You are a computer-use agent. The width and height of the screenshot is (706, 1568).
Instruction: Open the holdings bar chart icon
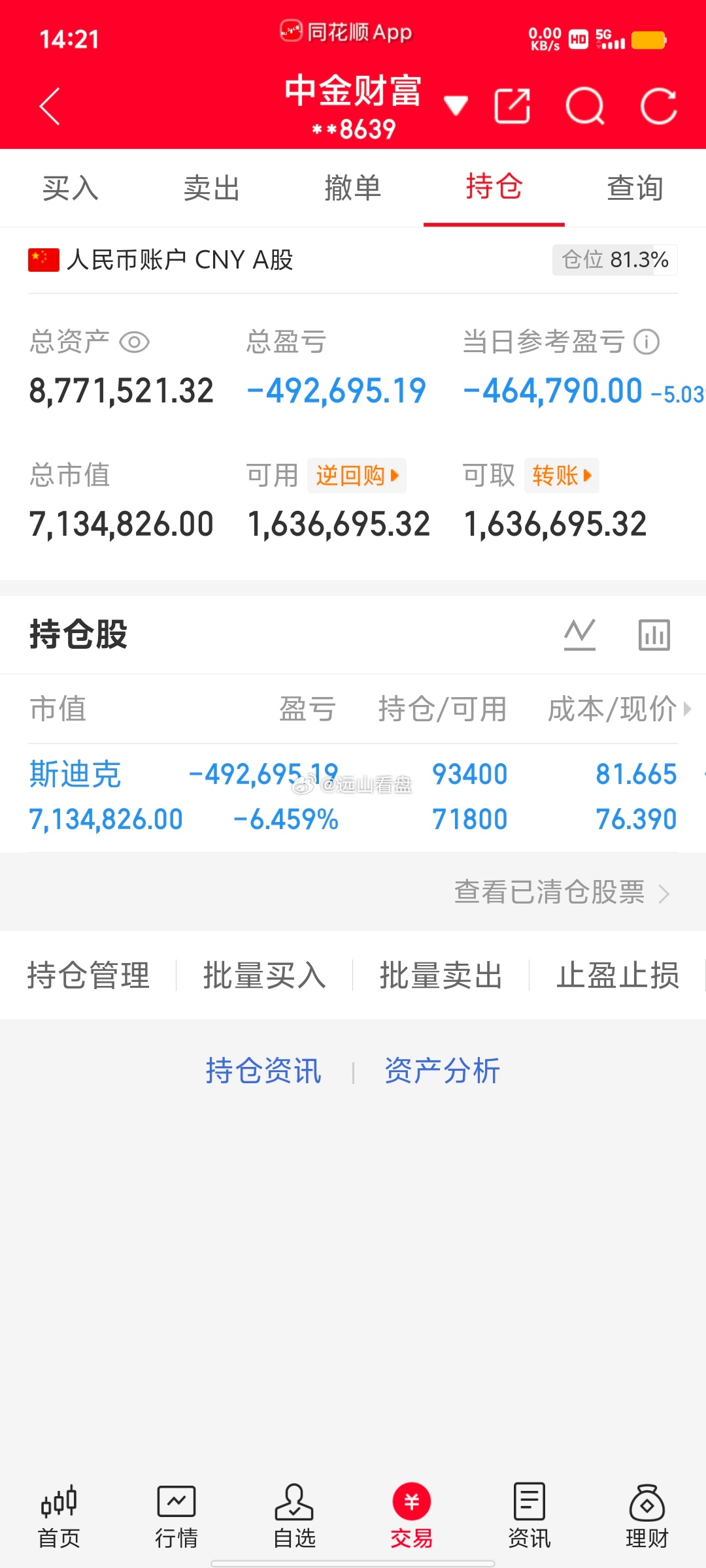click(x=654, y=634)
